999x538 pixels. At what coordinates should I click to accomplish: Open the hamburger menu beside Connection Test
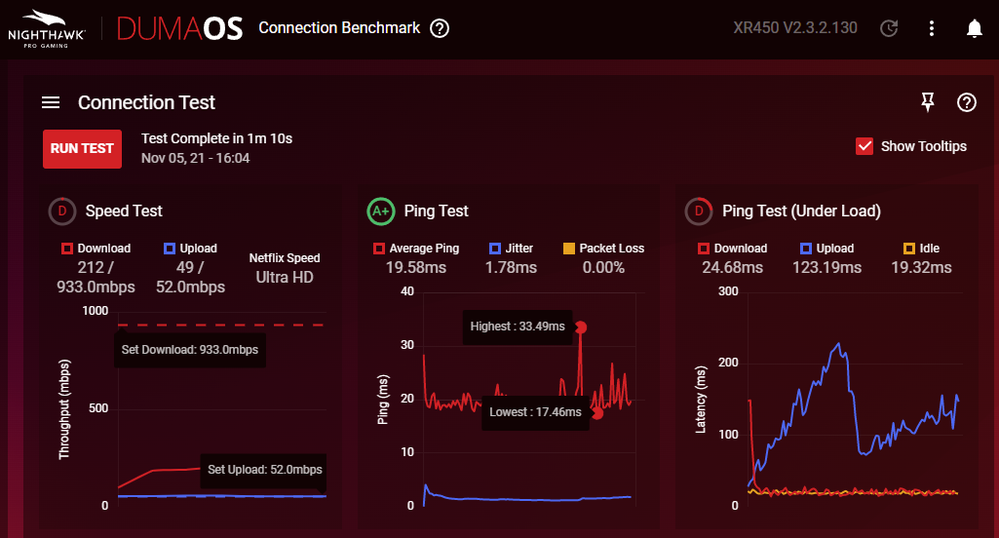(x=51, y=103)
